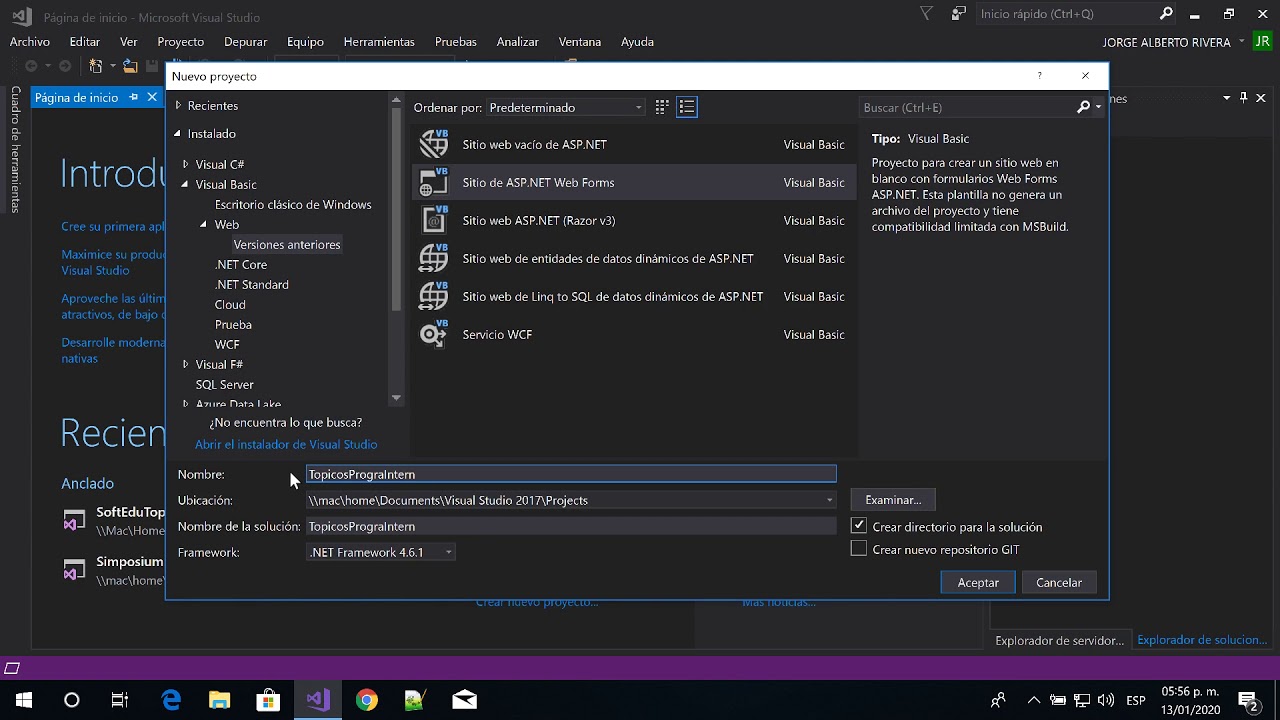The image size is (1280, 720).
Task: Open the .NET Framework 4.6.1 version dropdown
Action: tap(381, 552)
